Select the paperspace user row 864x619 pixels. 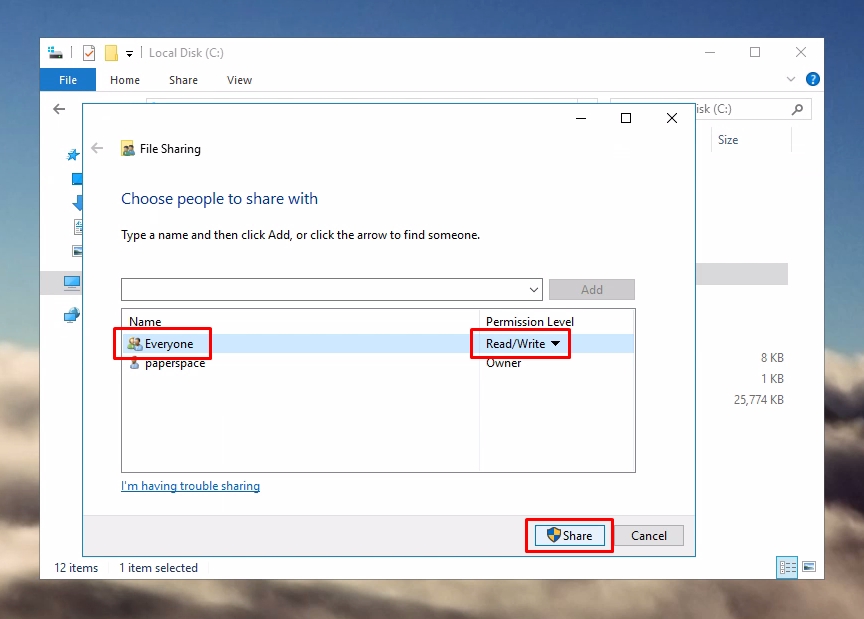point(378,363)
